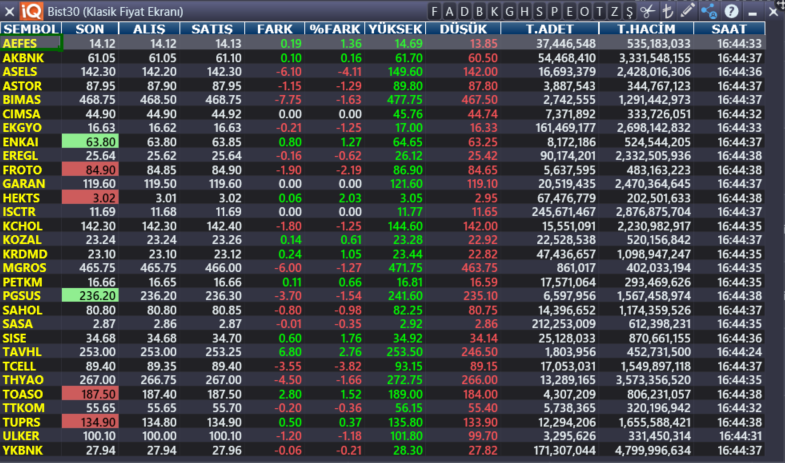Select the YKBNK symbol
The height and width of the screenshot is (463, 785).
click(23, 450)
